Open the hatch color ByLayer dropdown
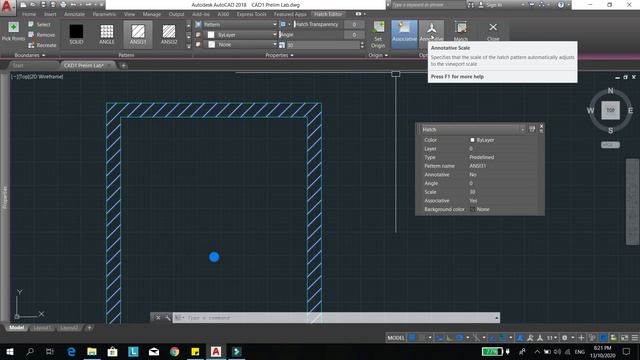 point(241,35)
